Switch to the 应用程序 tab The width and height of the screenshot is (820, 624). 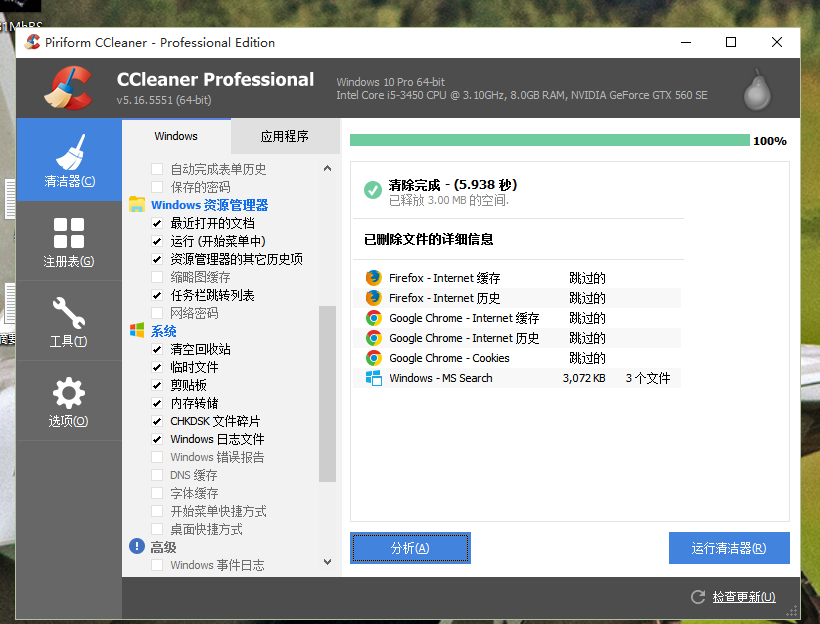(285, 137)
